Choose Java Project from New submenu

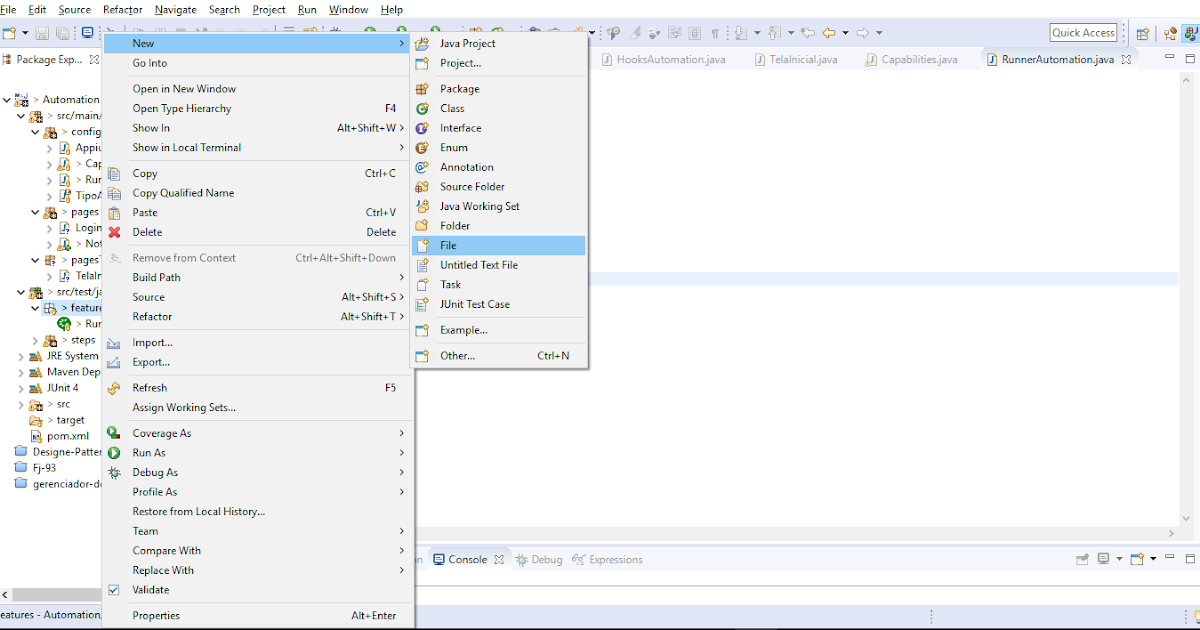click(x=498, y=43)
